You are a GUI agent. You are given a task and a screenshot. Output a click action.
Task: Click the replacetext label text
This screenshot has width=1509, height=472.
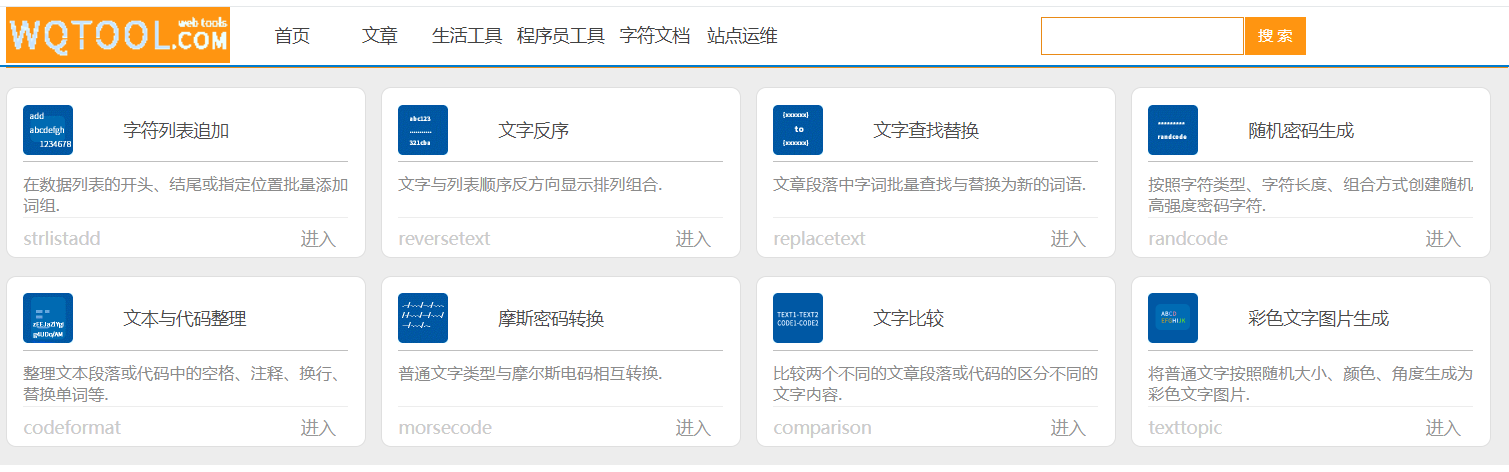pos(819,239)
